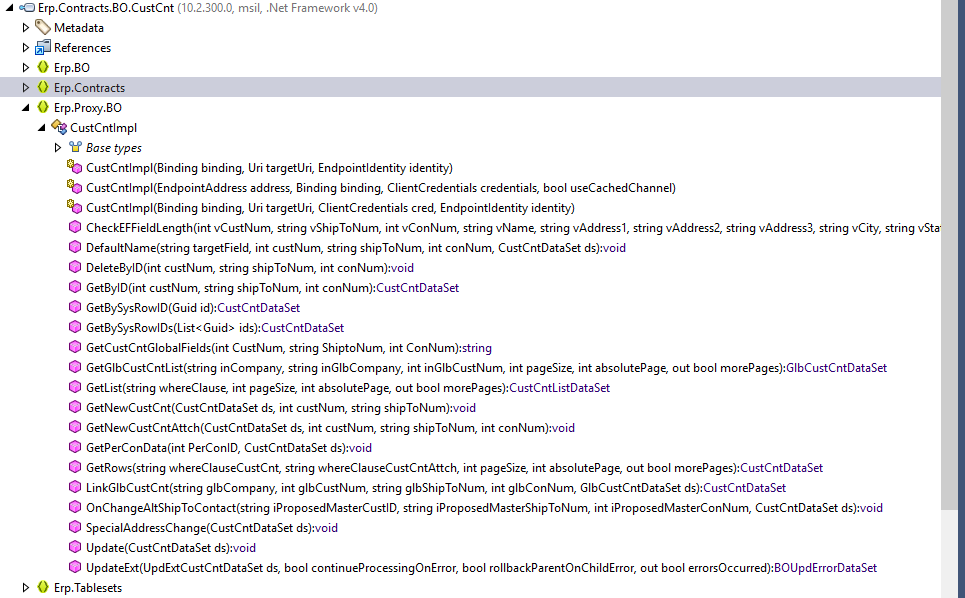
Task: Click the method icon beside GetBySysRowIDs
Action: point(75,327)
